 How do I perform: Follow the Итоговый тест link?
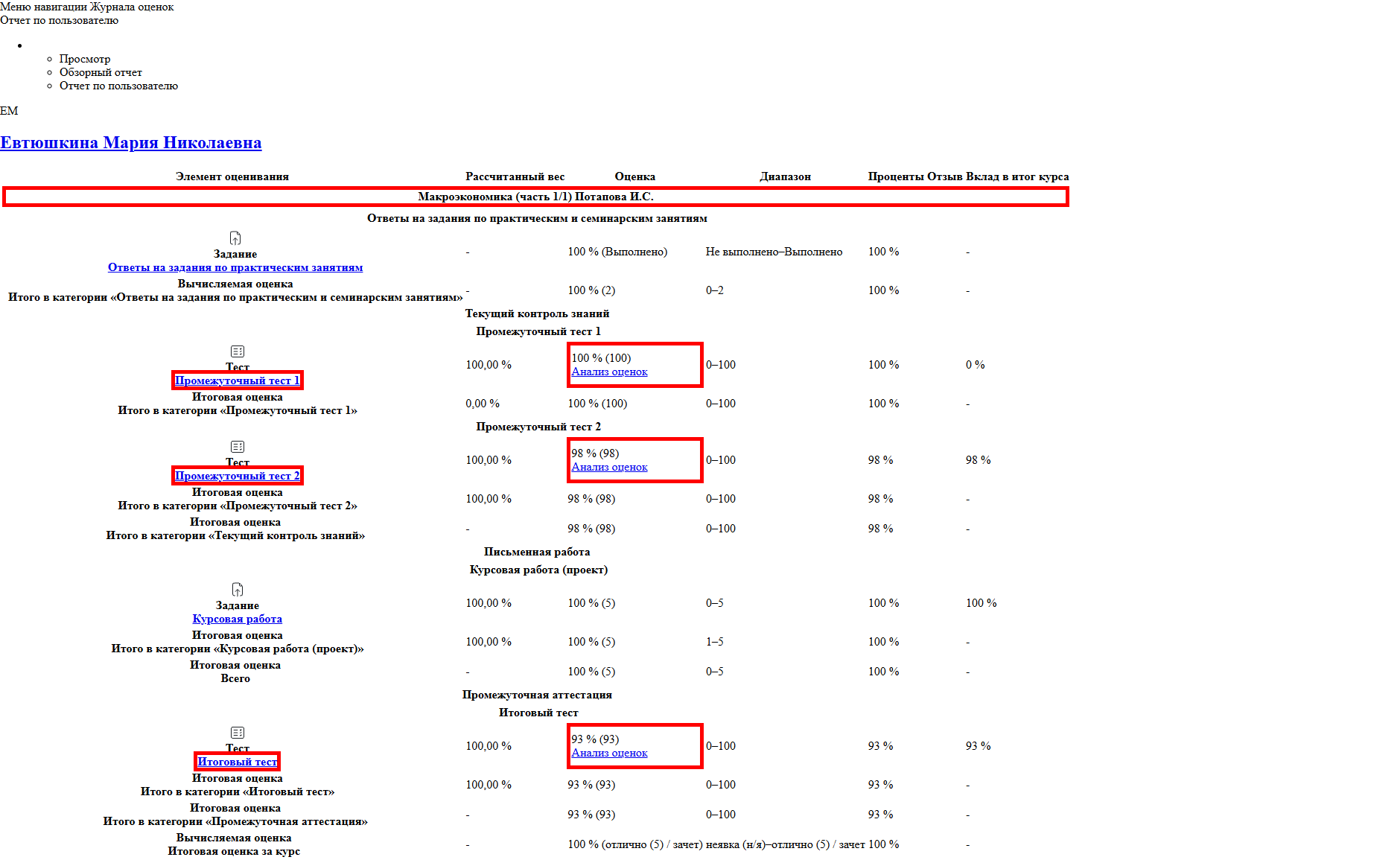(238, 762)
